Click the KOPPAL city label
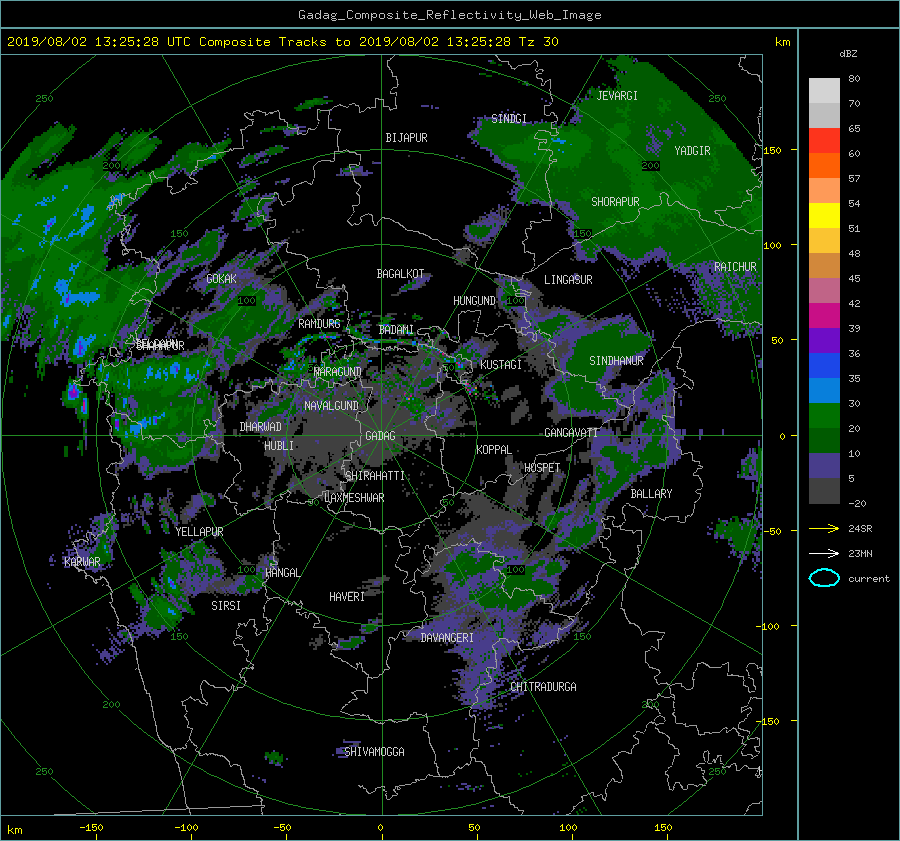Screen dimensions: 900x841 pos(494,450)
